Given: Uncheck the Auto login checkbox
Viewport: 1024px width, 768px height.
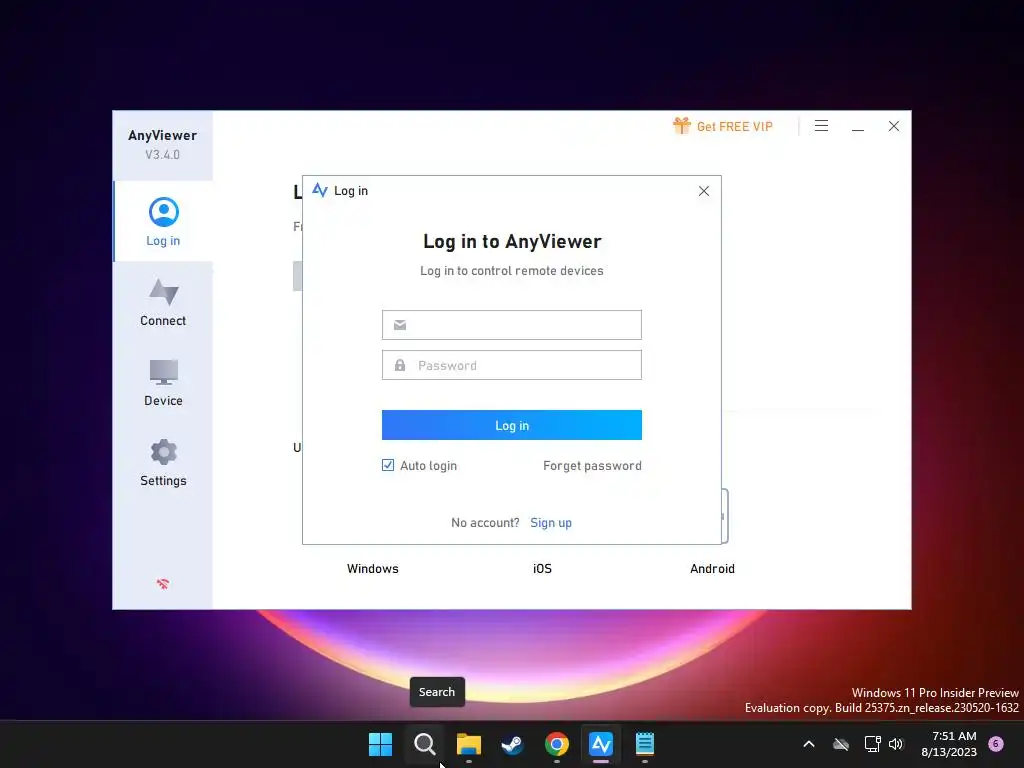Looking at the screenshot, I should [x=388, y=465].
